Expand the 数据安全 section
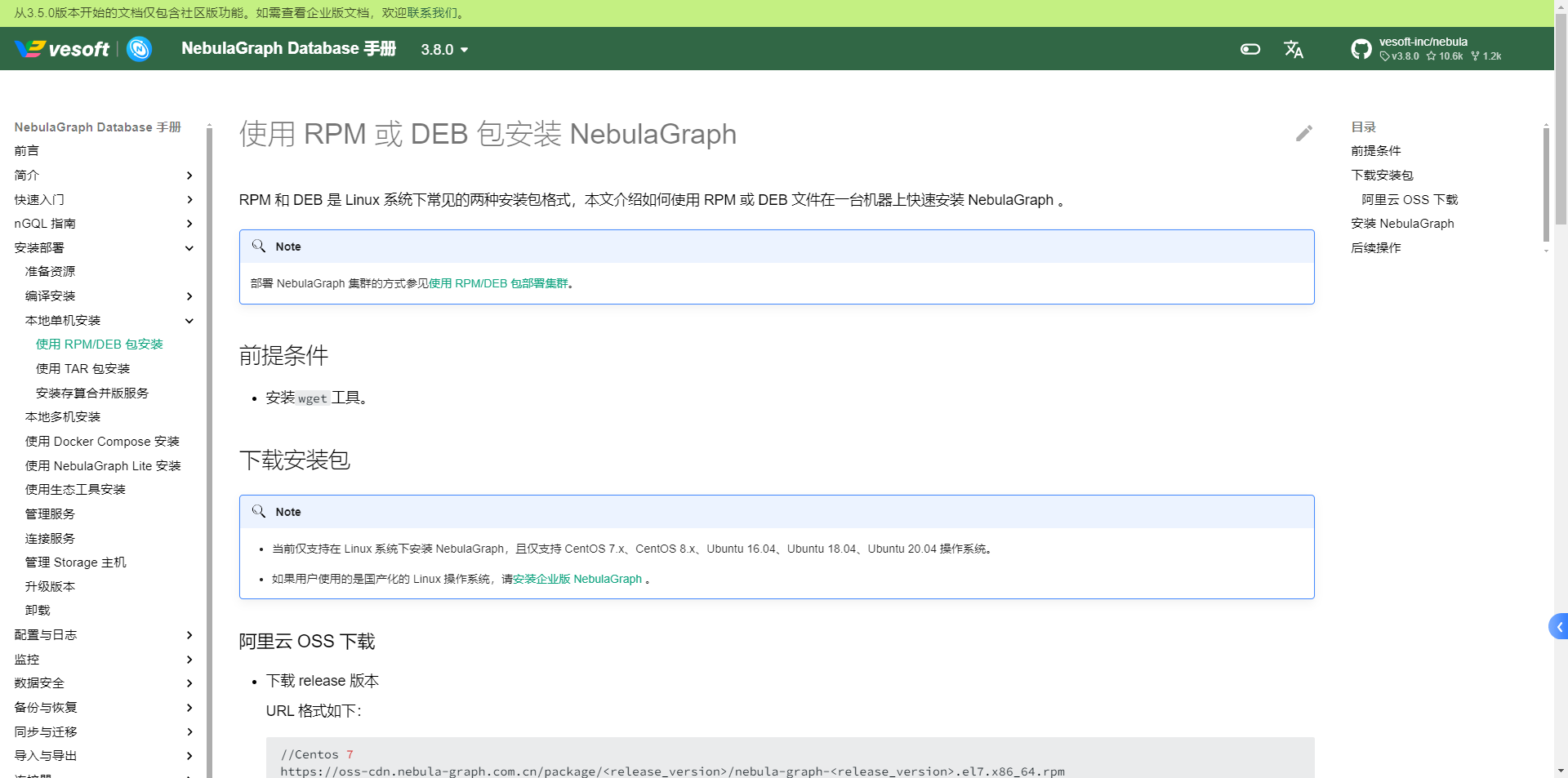The image size is (1568, 778). pyautogui.click(x=189, y=683)
